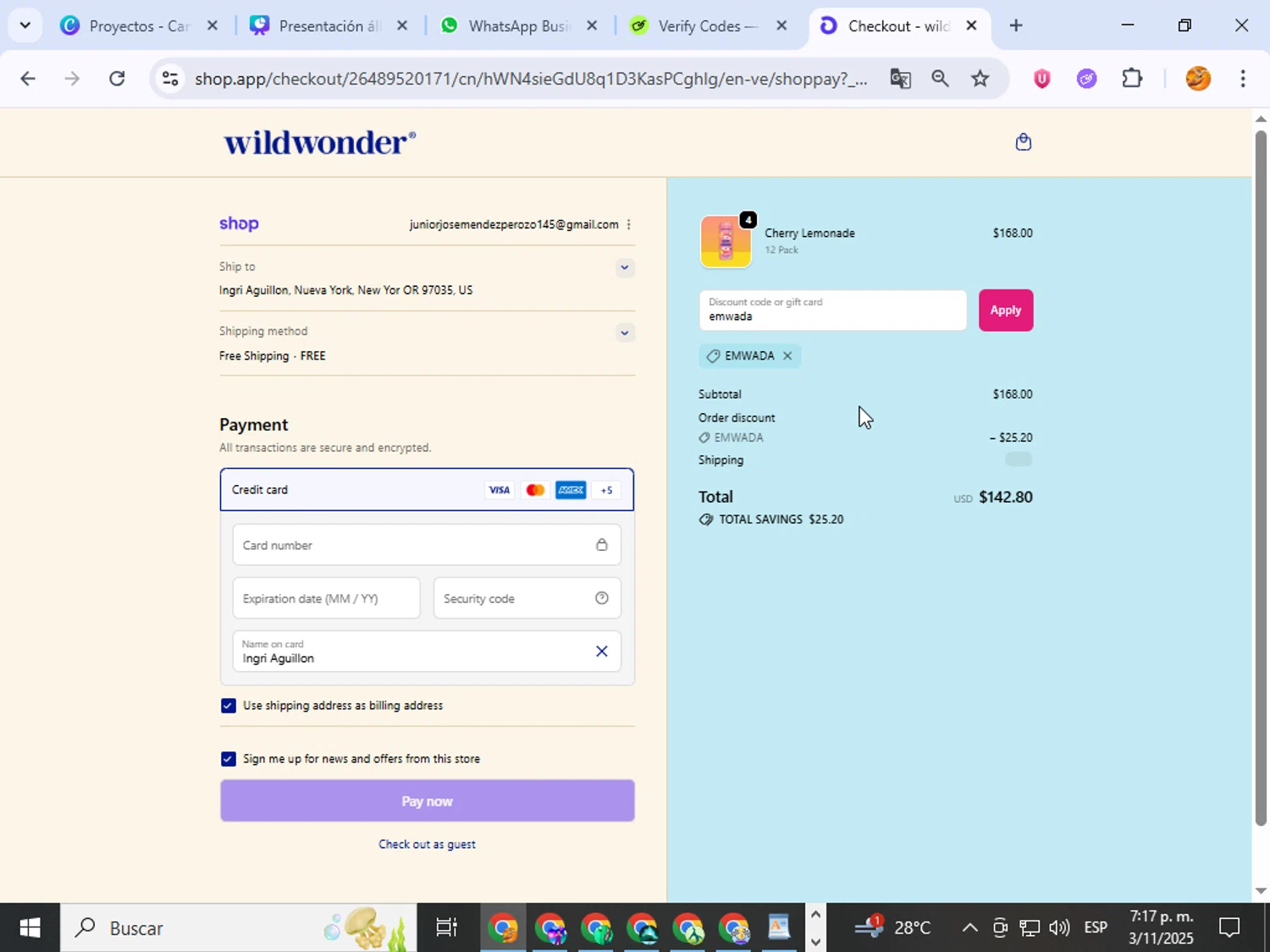Click the Shop Pay logo
The width and height of the screenshot is (1270, 952).
239,223
